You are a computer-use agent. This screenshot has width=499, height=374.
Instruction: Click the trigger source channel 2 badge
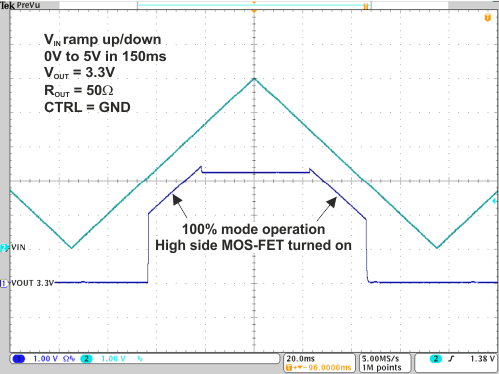(436, 359)
